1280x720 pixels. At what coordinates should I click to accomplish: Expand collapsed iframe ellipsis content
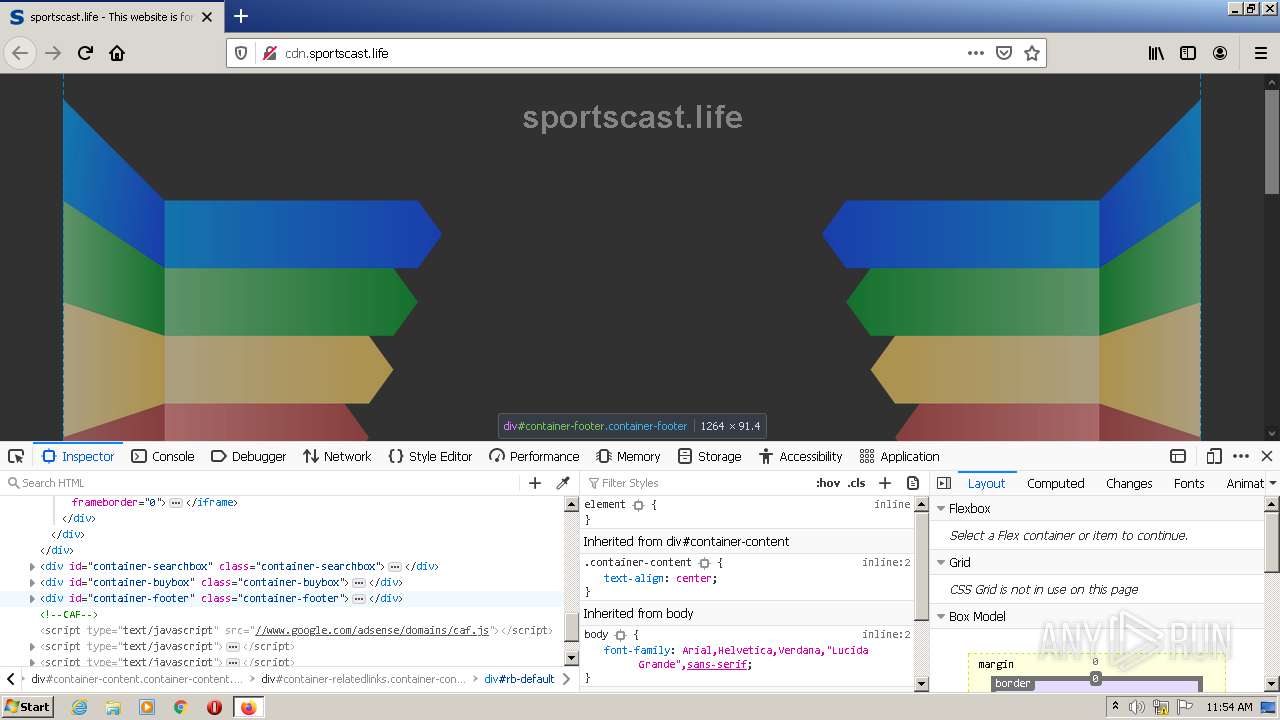coord(176,503)
